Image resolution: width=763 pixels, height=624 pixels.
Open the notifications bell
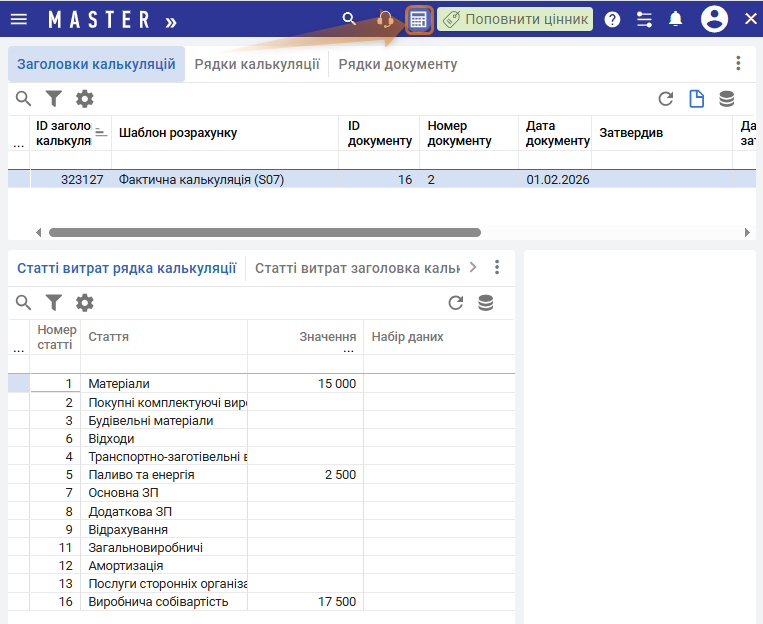point(676,19)
